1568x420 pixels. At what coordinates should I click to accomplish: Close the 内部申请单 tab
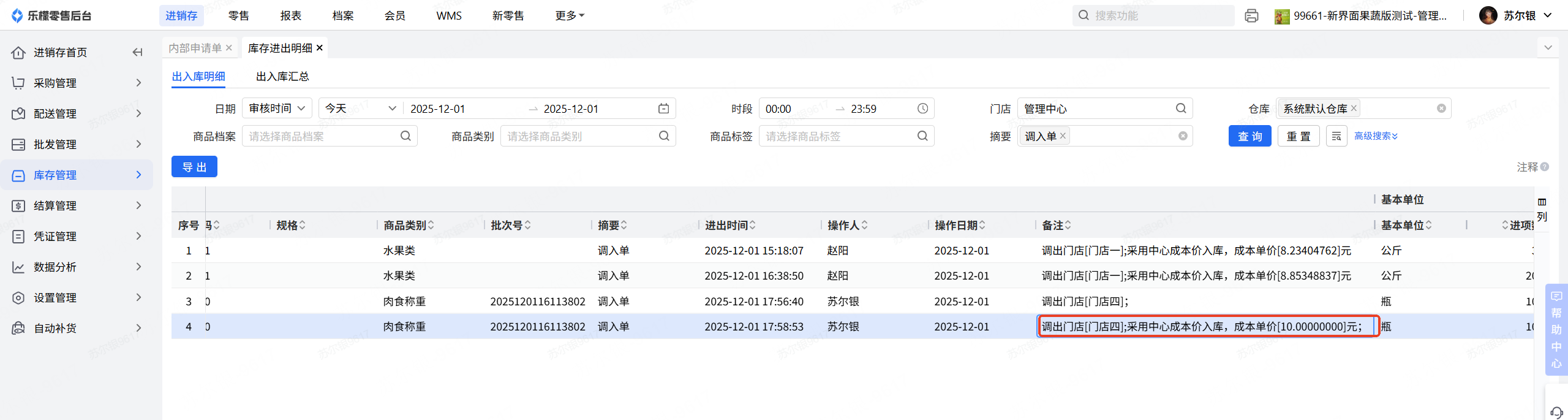229,48
